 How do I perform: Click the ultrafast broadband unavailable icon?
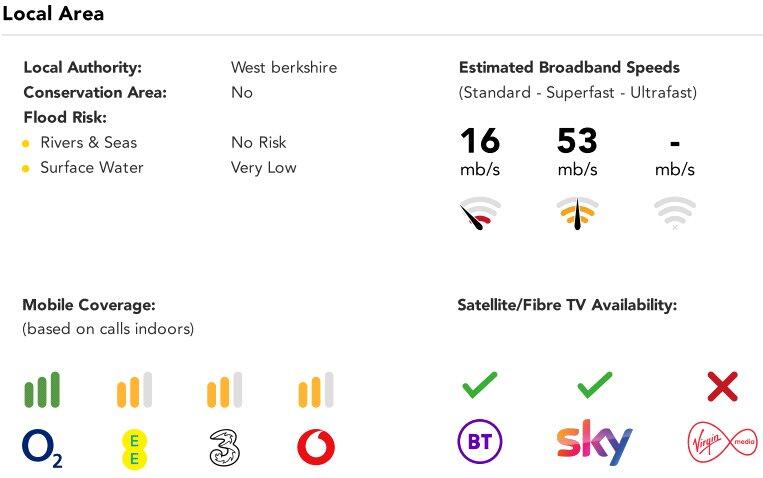click(675, 213)
